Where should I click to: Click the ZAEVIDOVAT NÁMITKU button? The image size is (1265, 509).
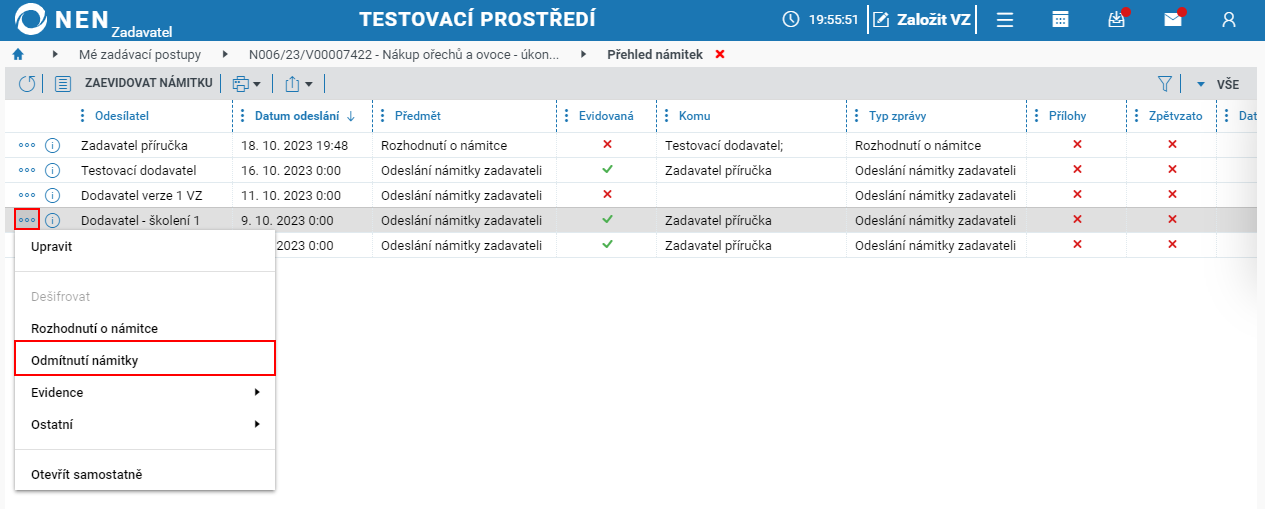point(149,85)
